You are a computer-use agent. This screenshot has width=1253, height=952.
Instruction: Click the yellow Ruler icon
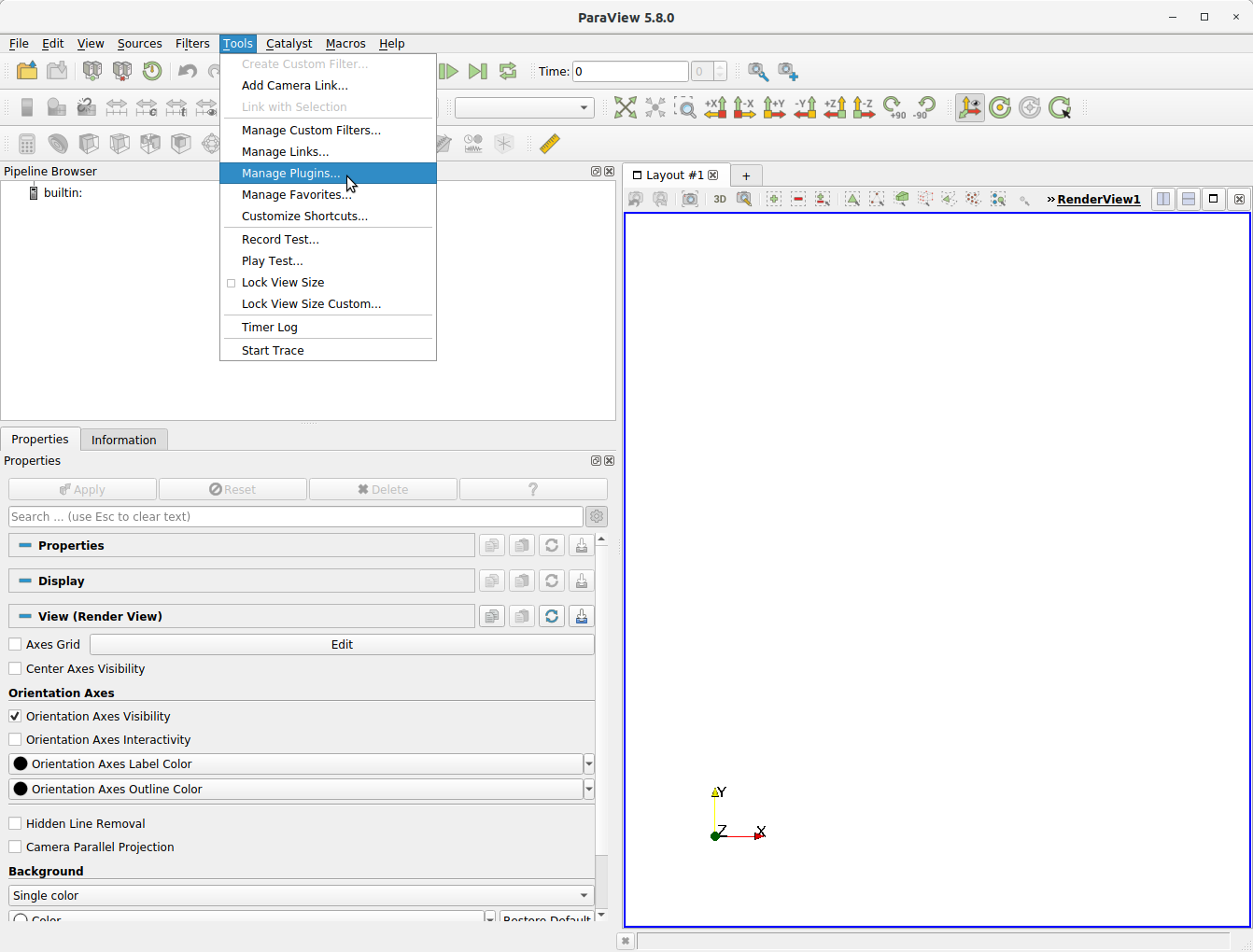550,143
